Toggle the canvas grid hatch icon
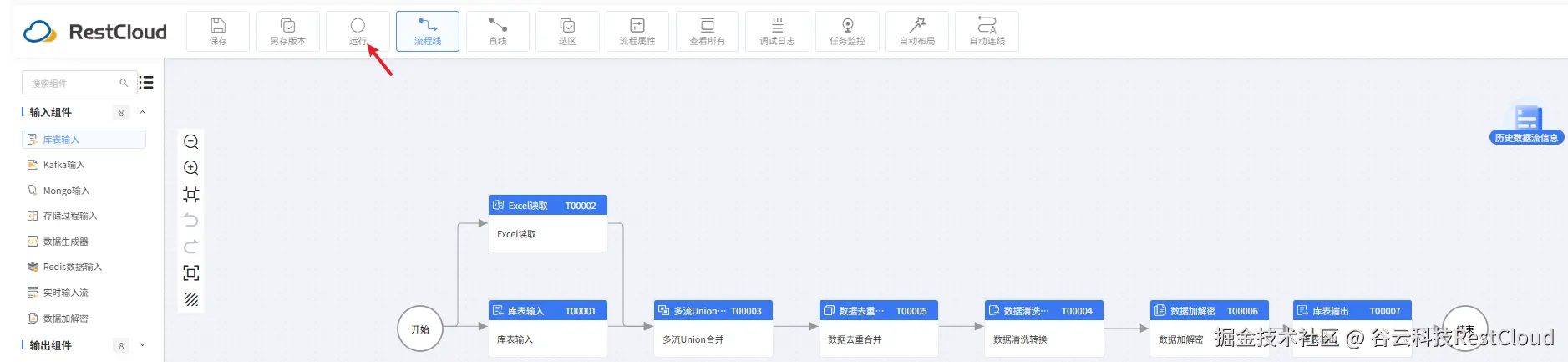This screenshot has height=362, width=1568. 191,299
